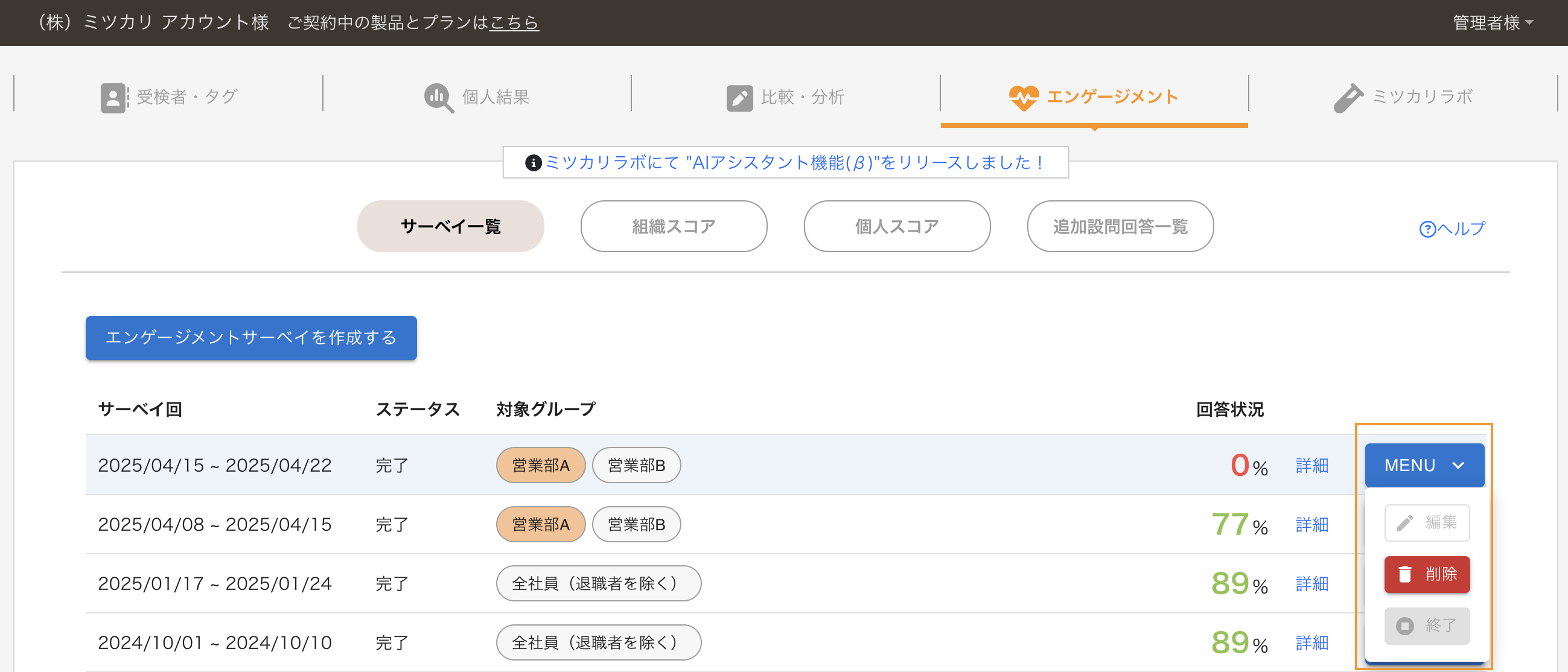Click the 全社員（退職者を除く）tag for 2025/01/17 survey

click(598, 583)
